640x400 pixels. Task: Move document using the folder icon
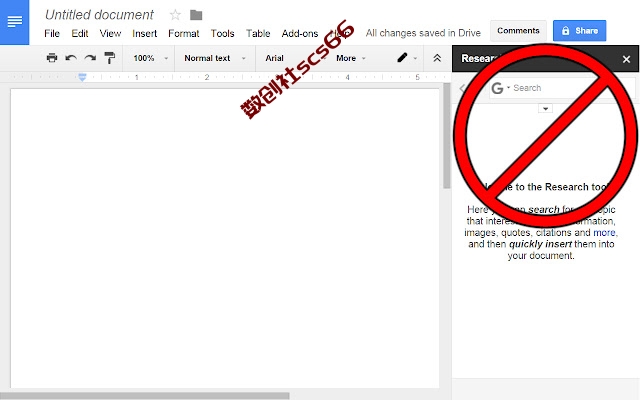pyautogui.click(x=196, y=15)
